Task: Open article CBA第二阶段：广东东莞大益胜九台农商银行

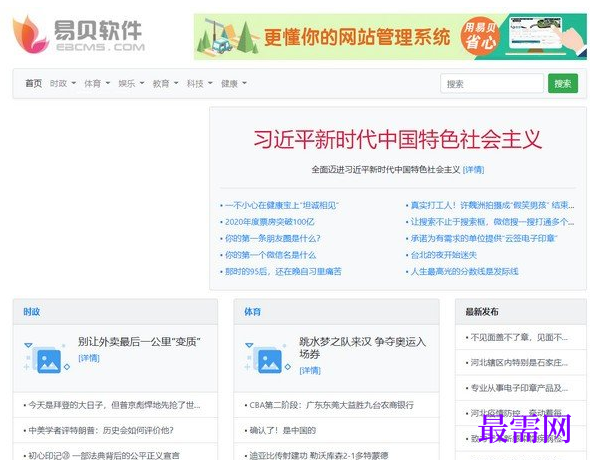Action: coord(331,405)
